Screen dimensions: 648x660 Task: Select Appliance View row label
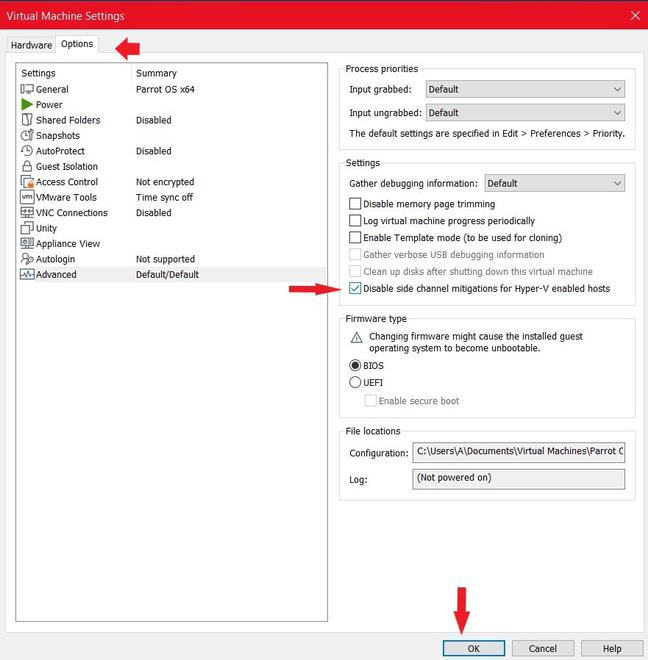[68, 243]
